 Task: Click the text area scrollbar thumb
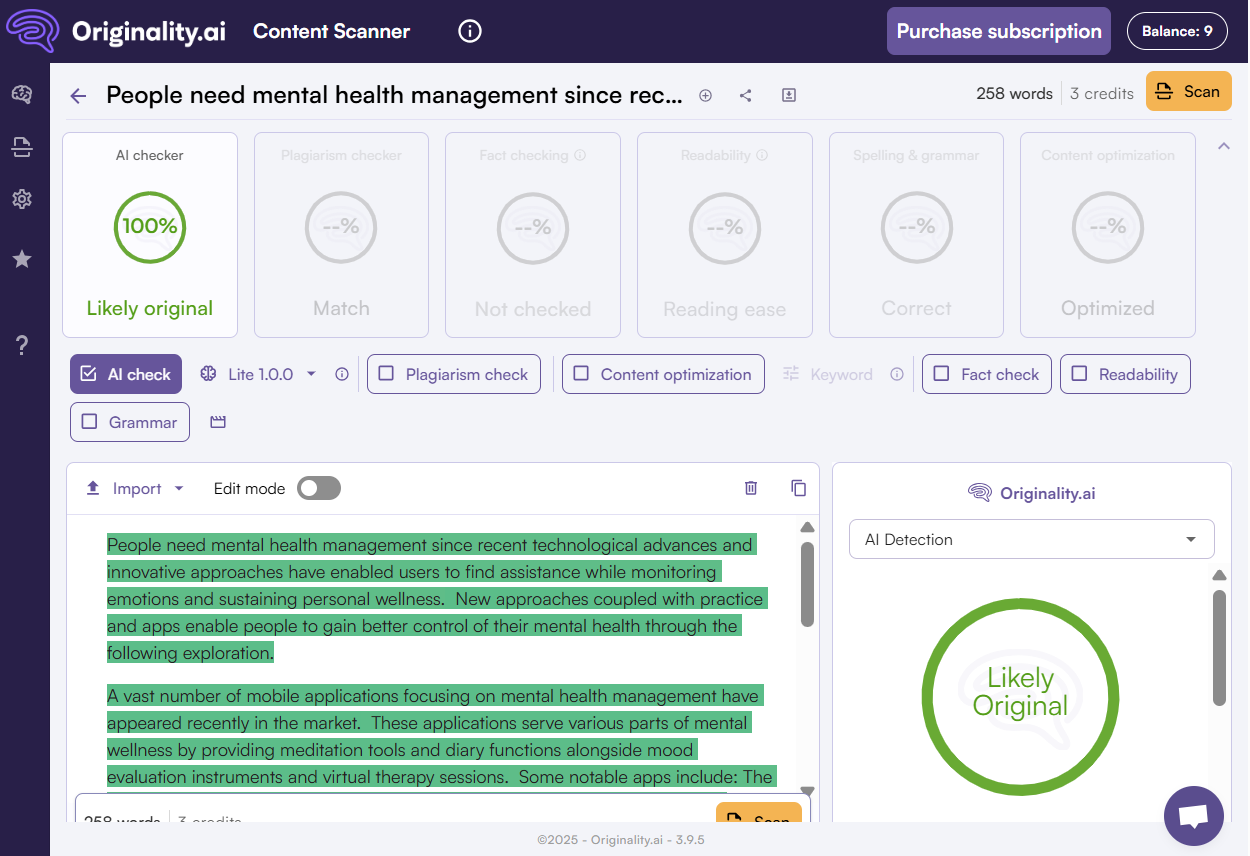click(807, 584)
